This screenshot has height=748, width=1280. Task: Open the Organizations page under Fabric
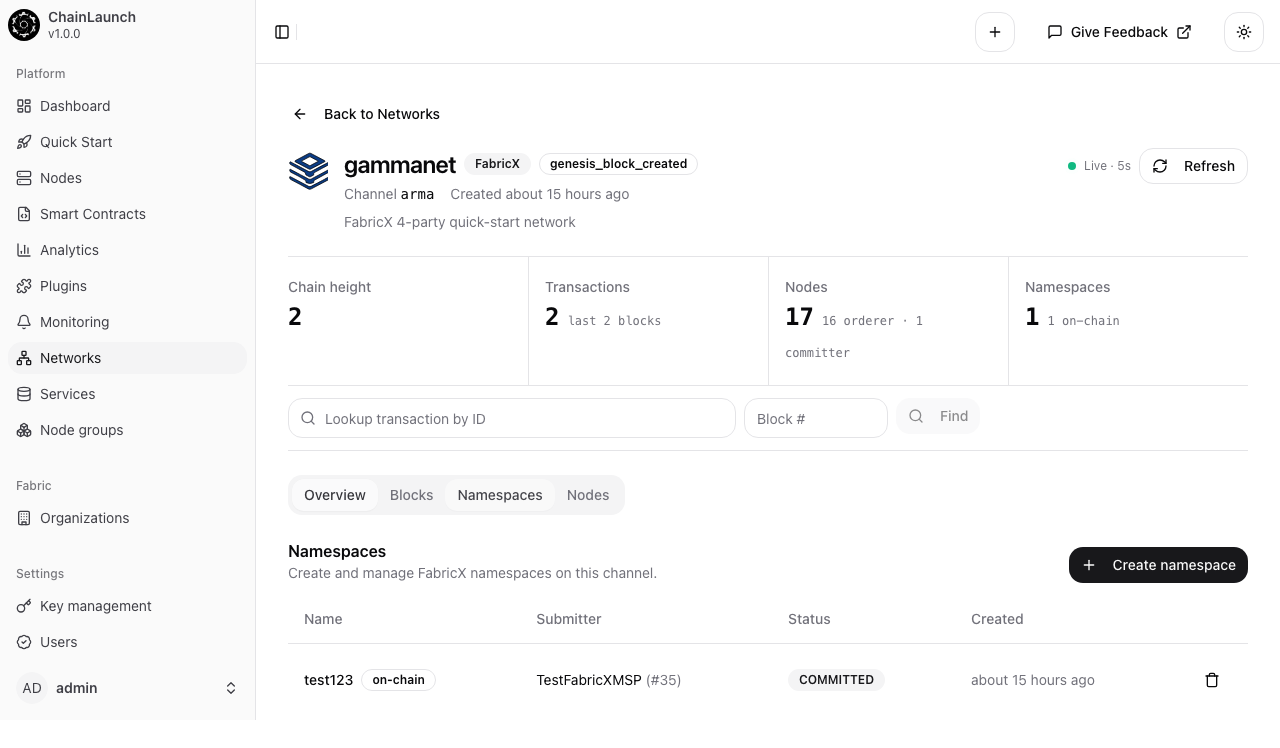[84, 518]
